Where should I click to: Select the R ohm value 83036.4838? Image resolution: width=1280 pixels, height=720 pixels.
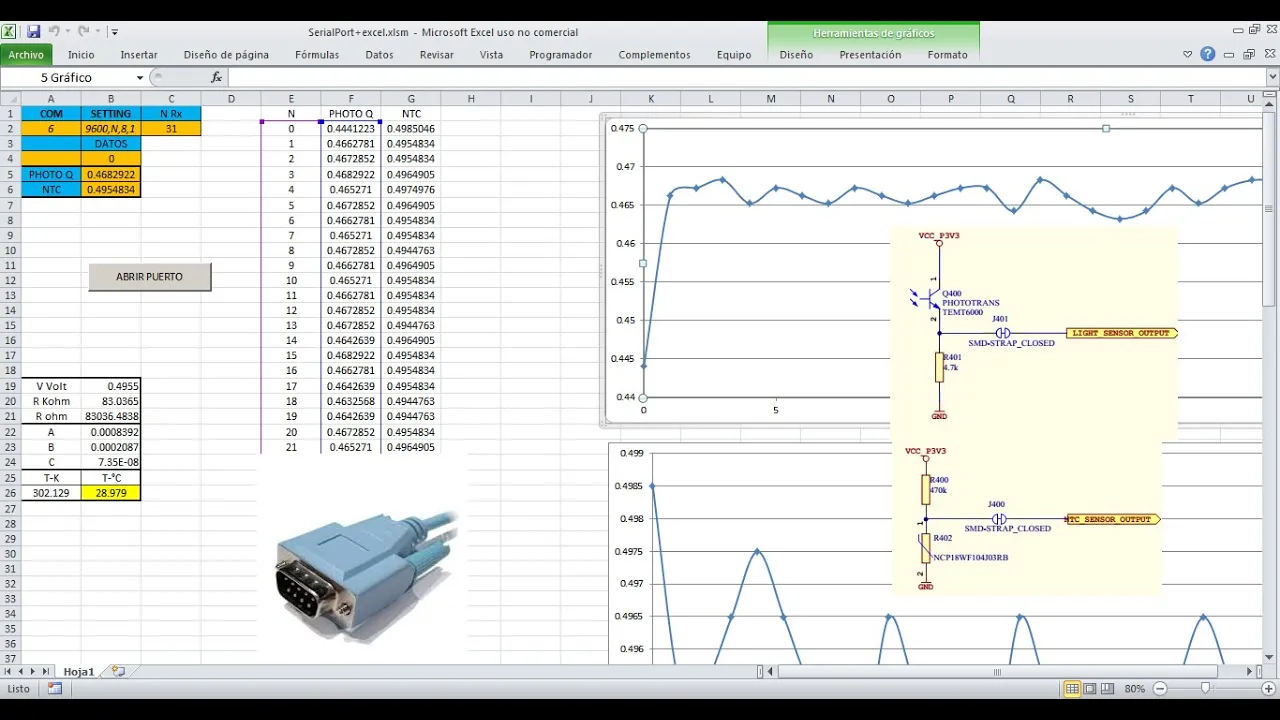(111, 416)
